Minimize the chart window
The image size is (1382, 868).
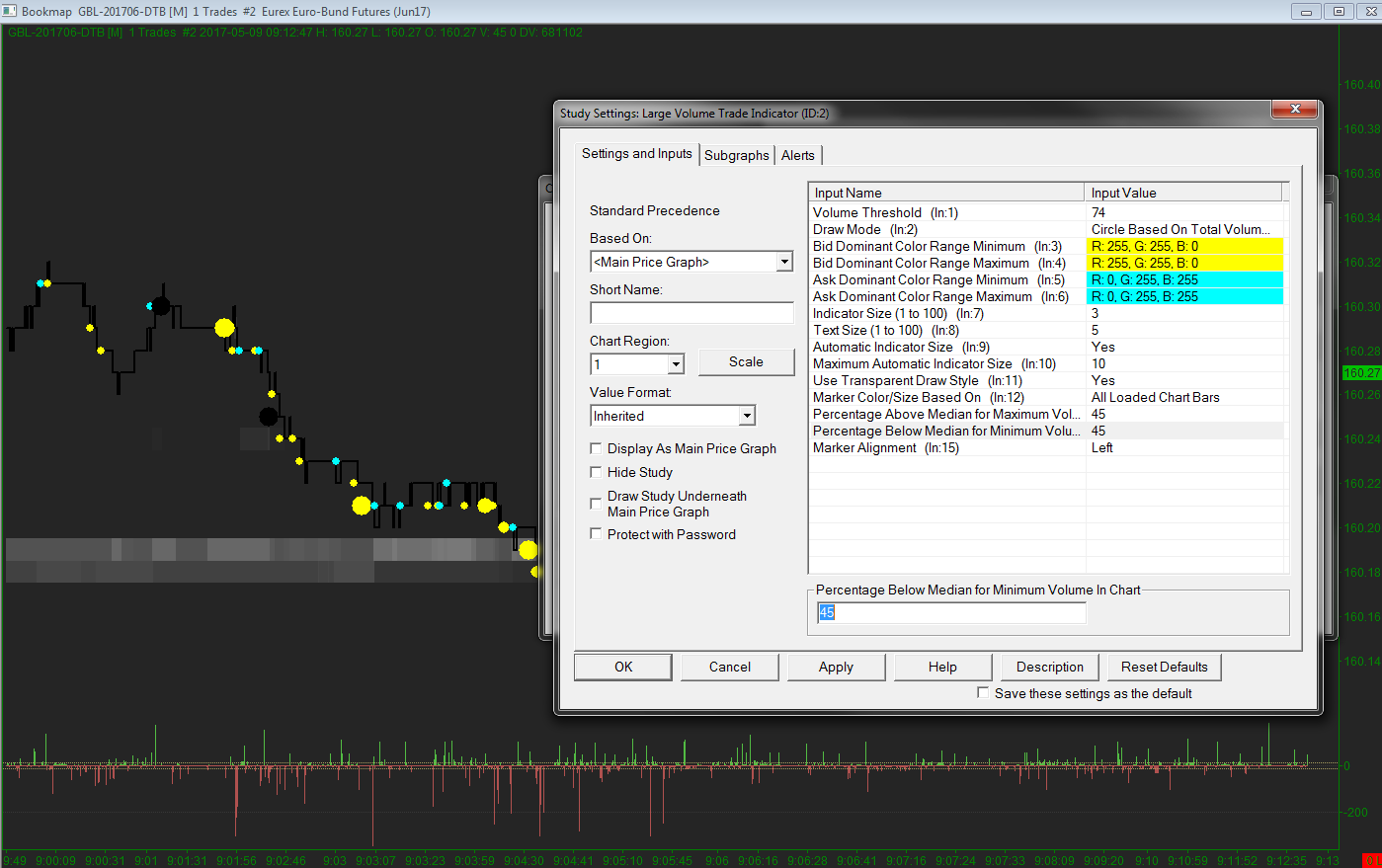(x=1306, y=12)
